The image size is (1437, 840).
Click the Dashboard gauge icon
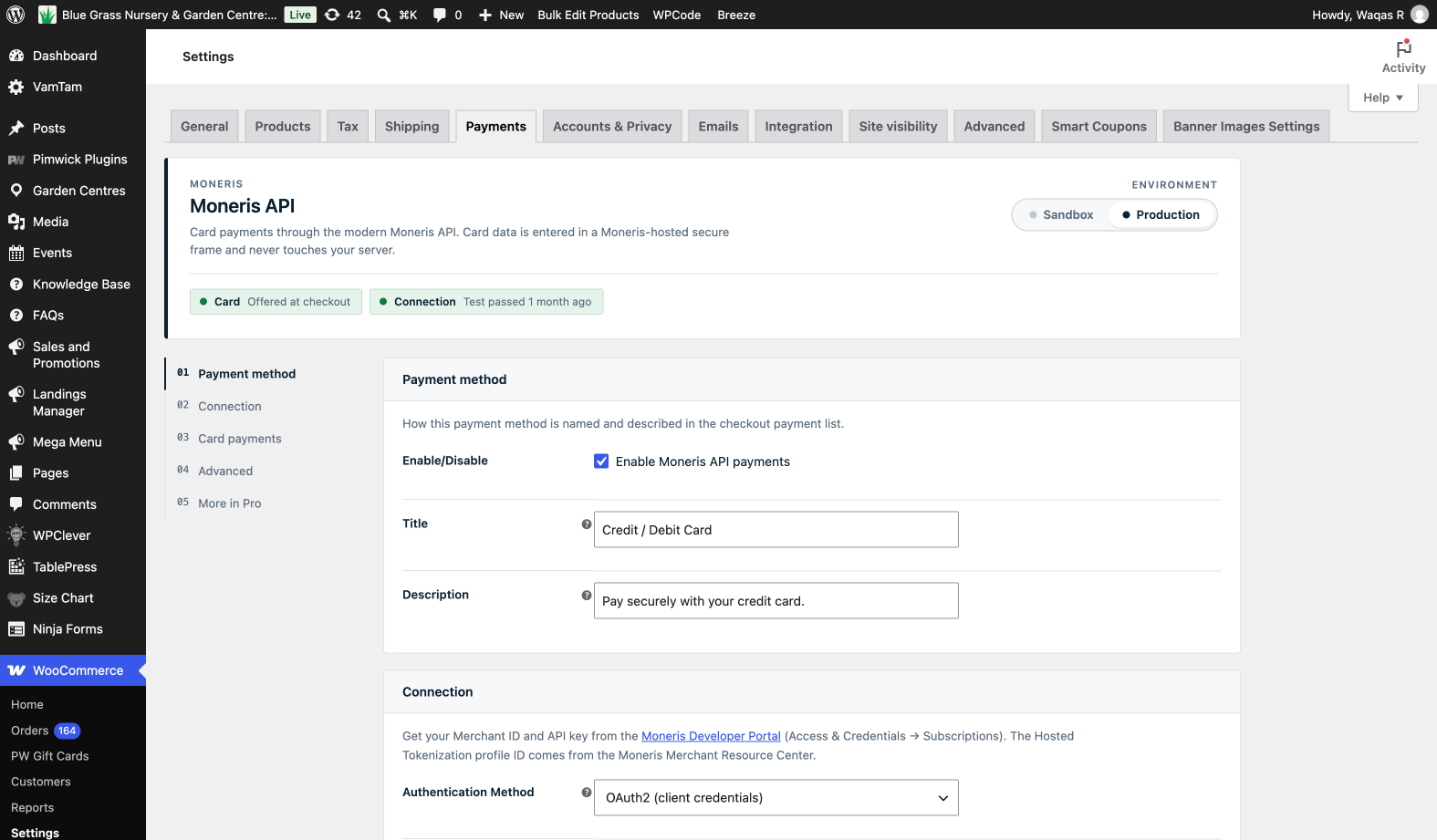[16, 56]
